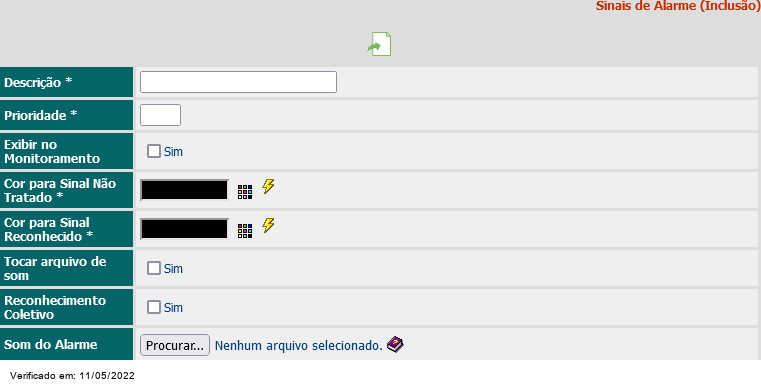Click the Sinais de Alarme (Inclusão) title
Image resolution: width=761 pixels, height=390 pixels.
click(678, 6)
